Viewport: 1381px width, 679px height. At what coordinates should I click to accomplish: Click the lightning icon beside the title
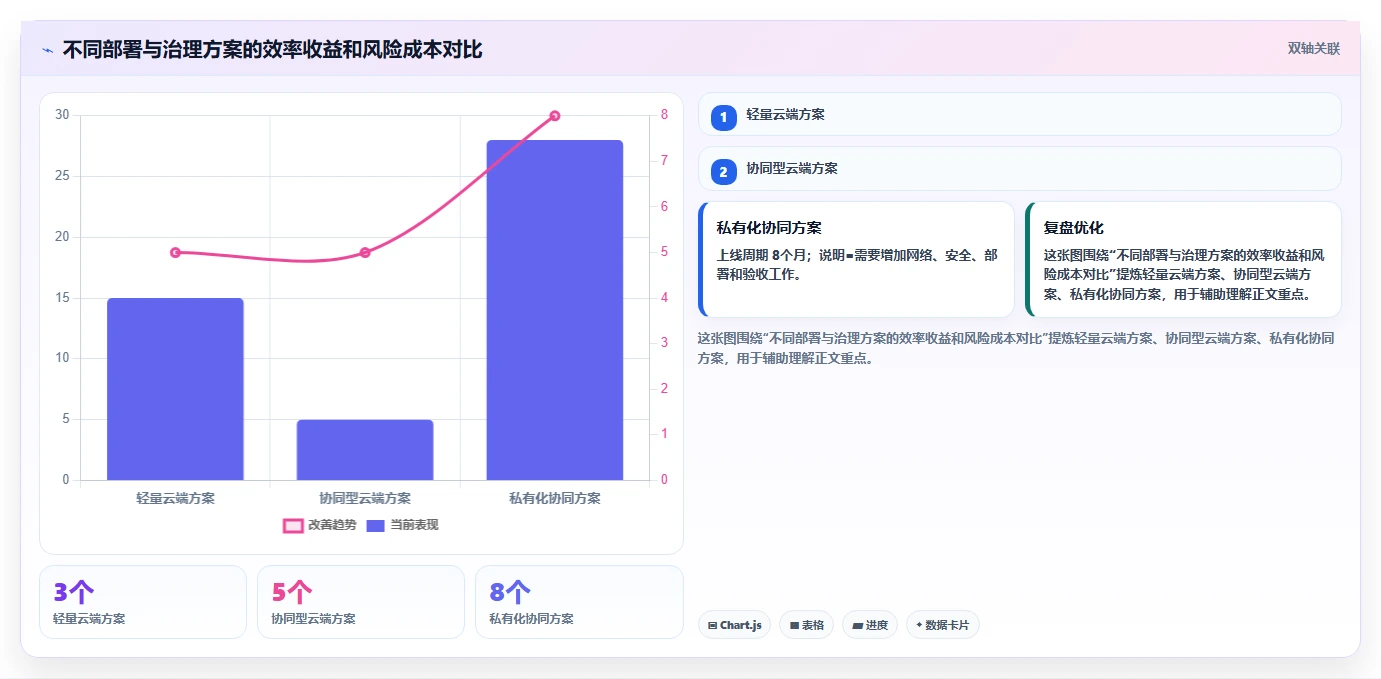point(47,49)
